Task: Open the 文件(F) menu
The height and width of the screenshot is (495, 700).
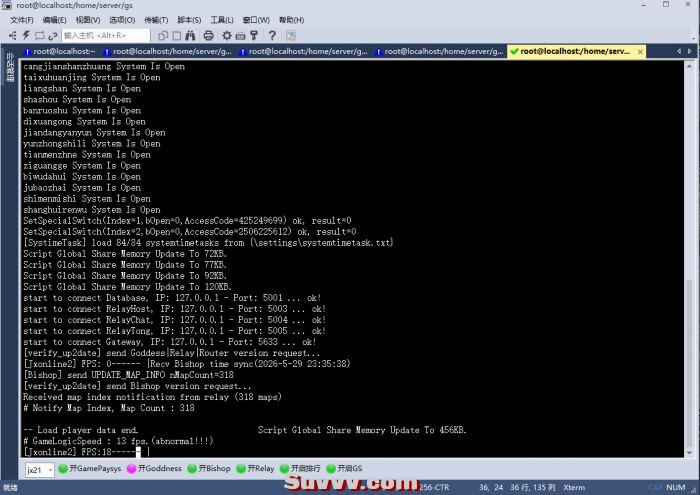Action: (21, 20)
